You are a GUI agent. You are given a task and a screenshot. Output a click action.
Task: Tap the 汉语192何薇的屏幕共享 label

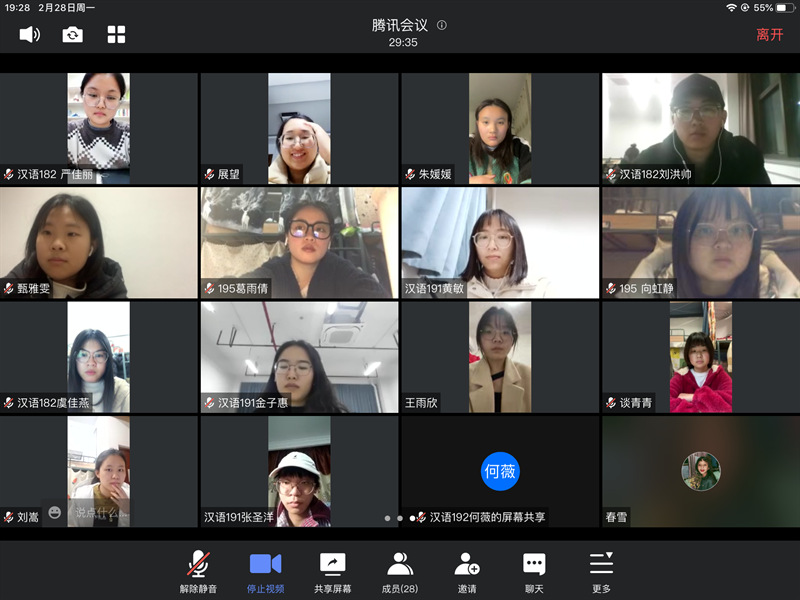click(487, 517)
